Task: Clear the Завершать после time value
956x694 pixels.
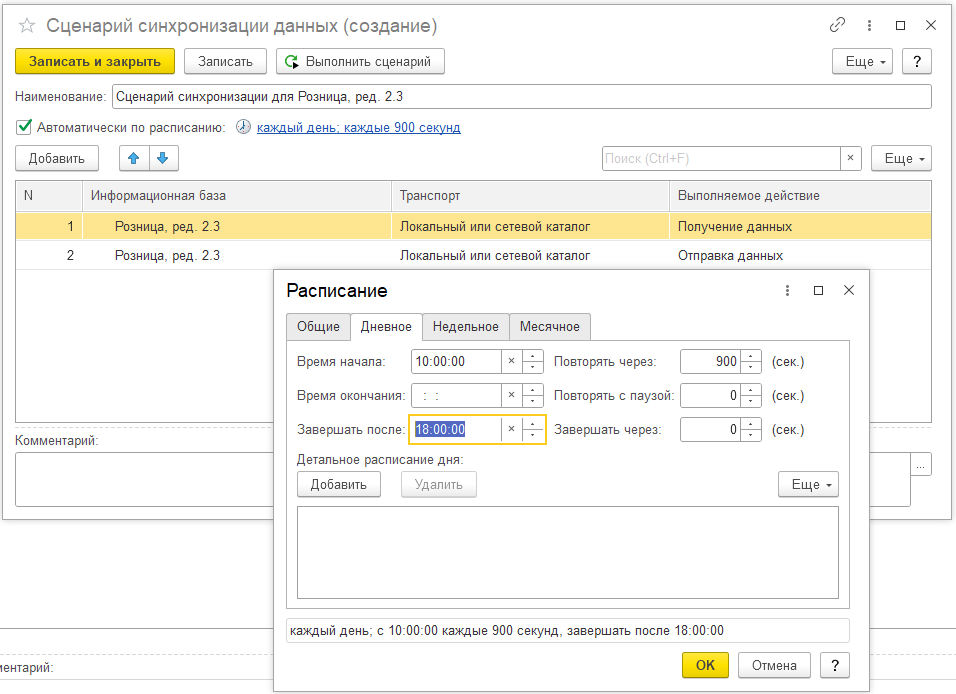Action: pos(511,429)
